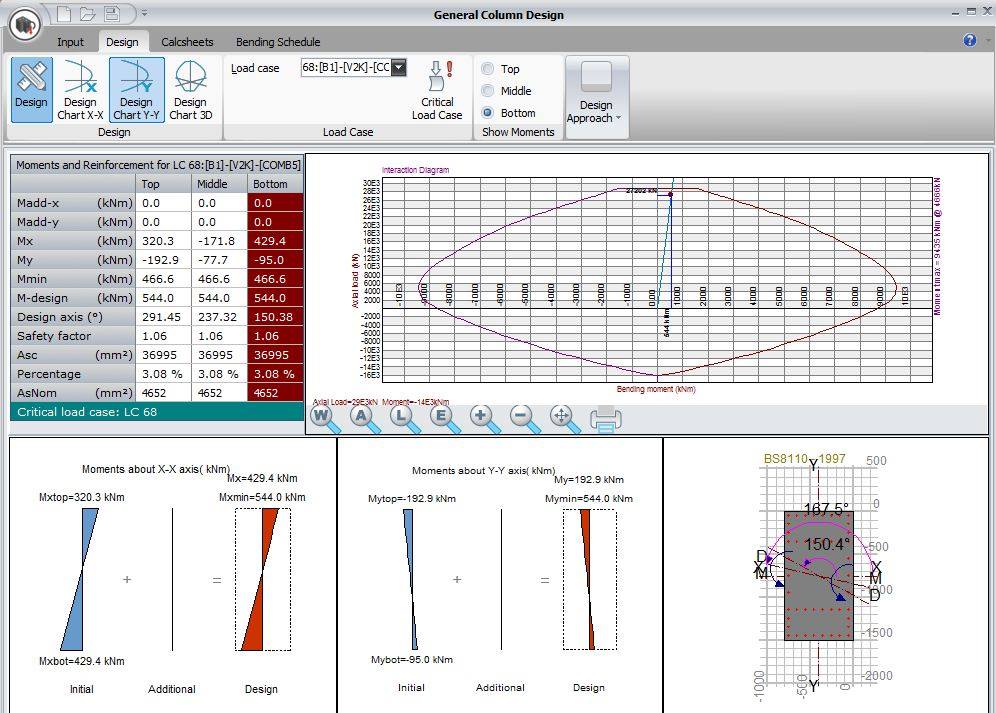The width and height of the screenshot is (996, 713).
Task: Click Bottom percentage 3.08 %
Action: (275, 374)
